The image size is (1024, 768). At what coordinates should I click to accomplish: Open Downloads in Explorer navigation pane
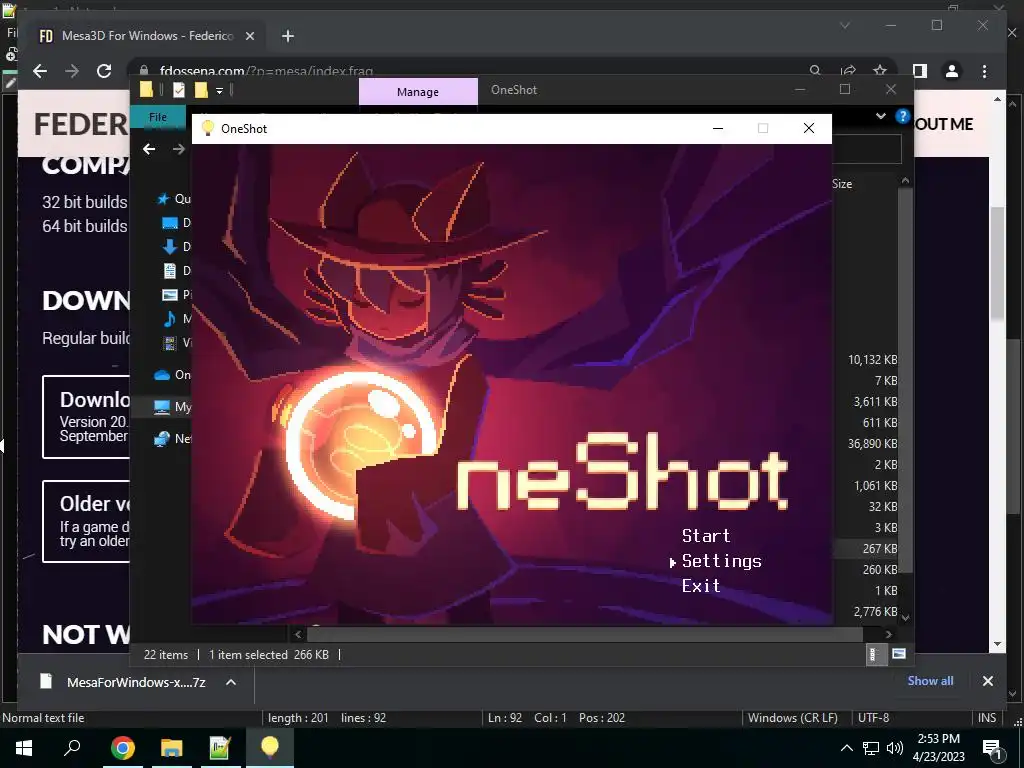(x=176, y=247)
